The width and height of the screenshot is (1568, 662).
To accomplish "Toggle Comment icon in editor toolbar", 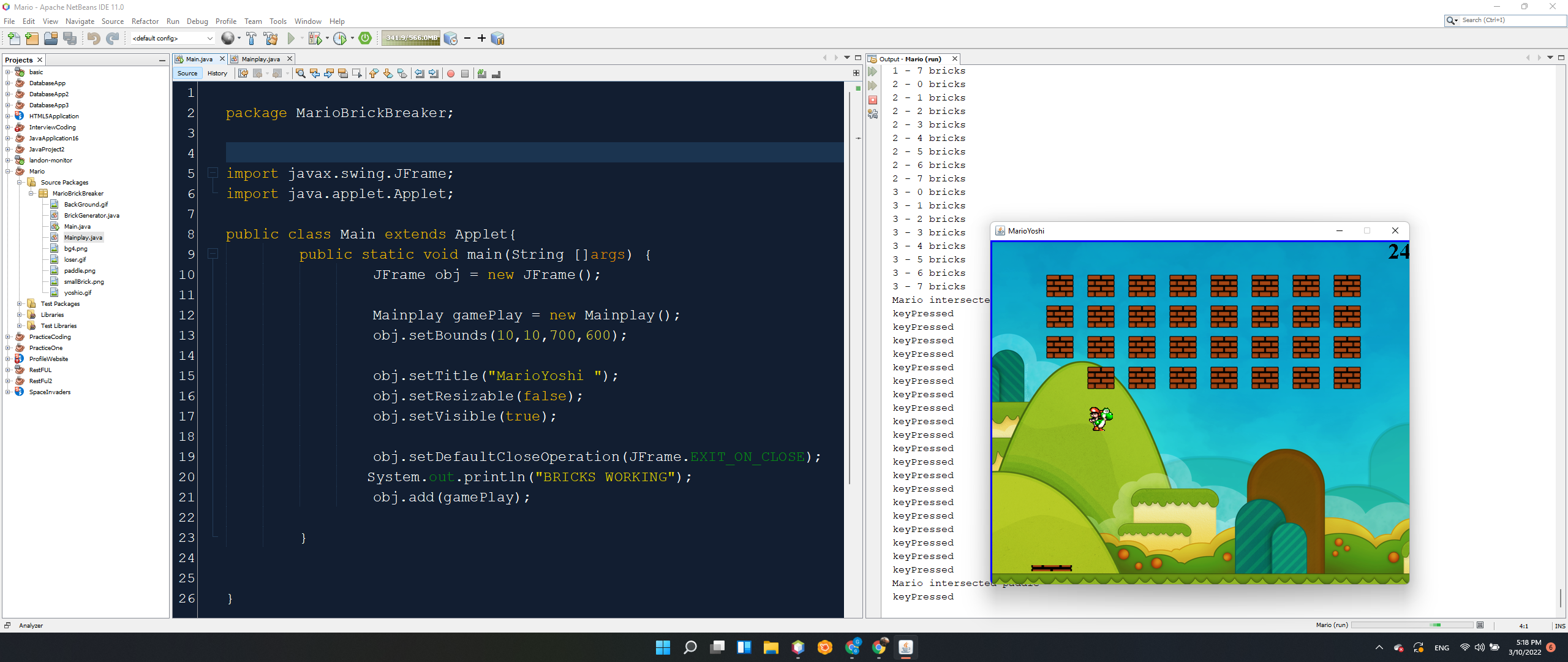I will [482, 74].
